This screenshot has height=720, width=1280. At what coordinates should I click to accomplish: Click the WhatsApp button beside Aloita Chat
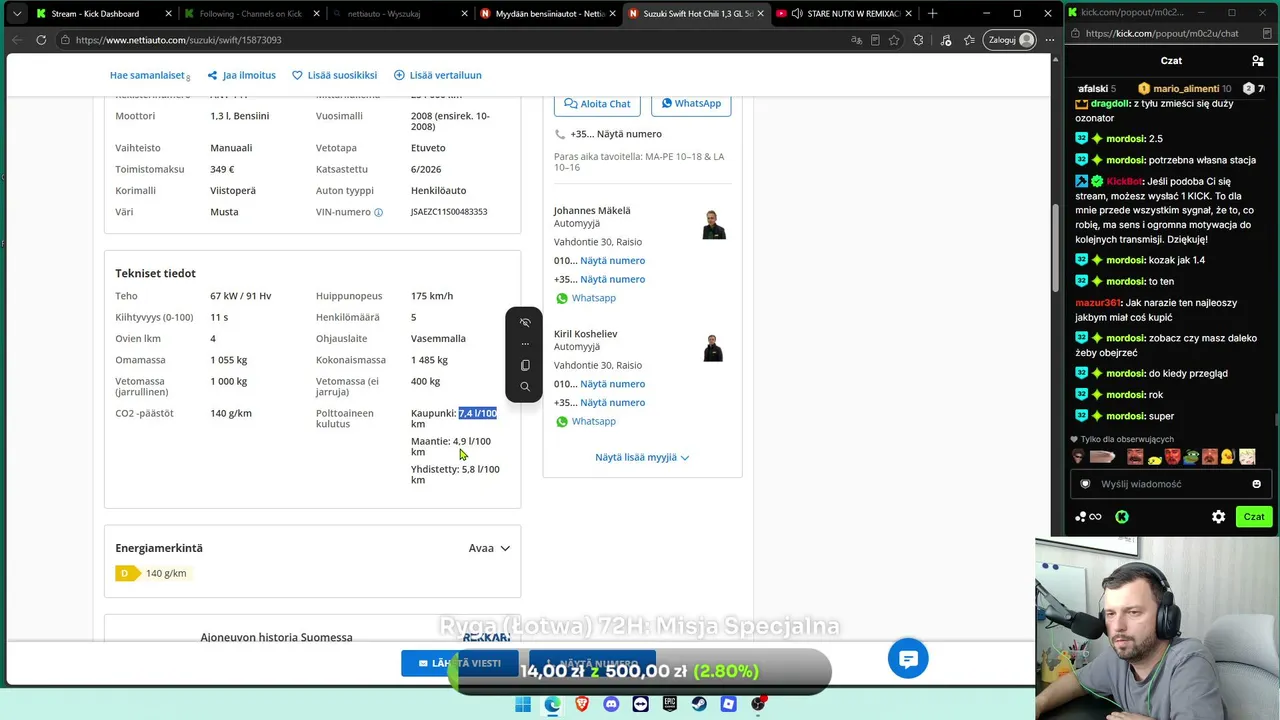tap(691, 103)
